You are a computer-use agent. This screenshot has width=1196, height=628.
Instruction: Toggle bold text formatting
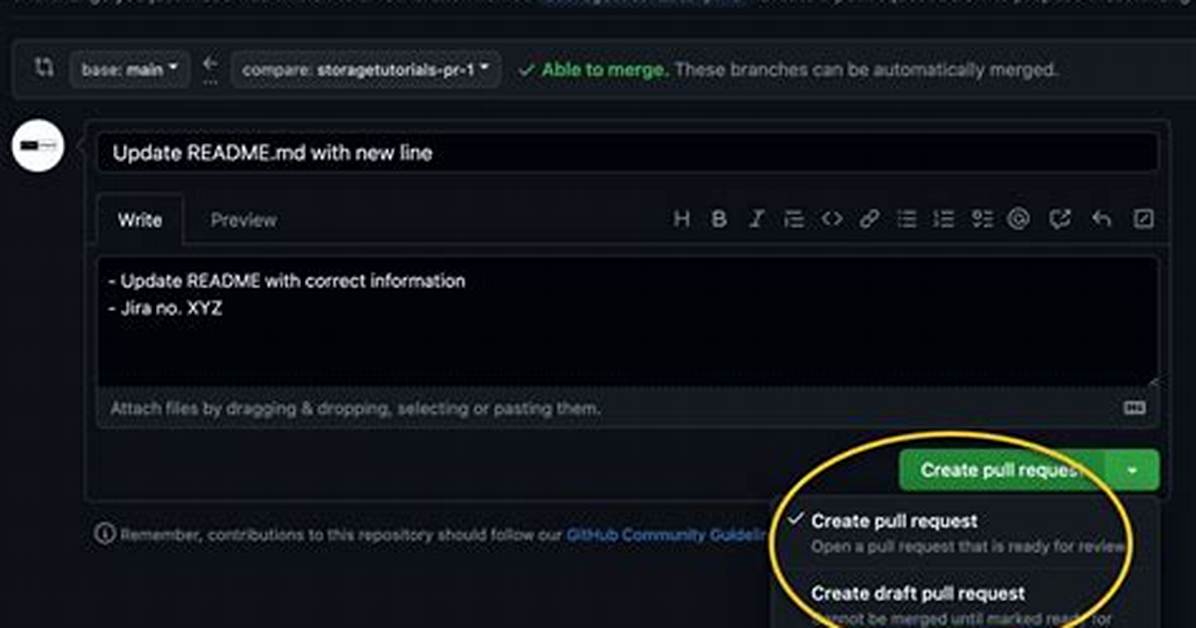point(719,220)
